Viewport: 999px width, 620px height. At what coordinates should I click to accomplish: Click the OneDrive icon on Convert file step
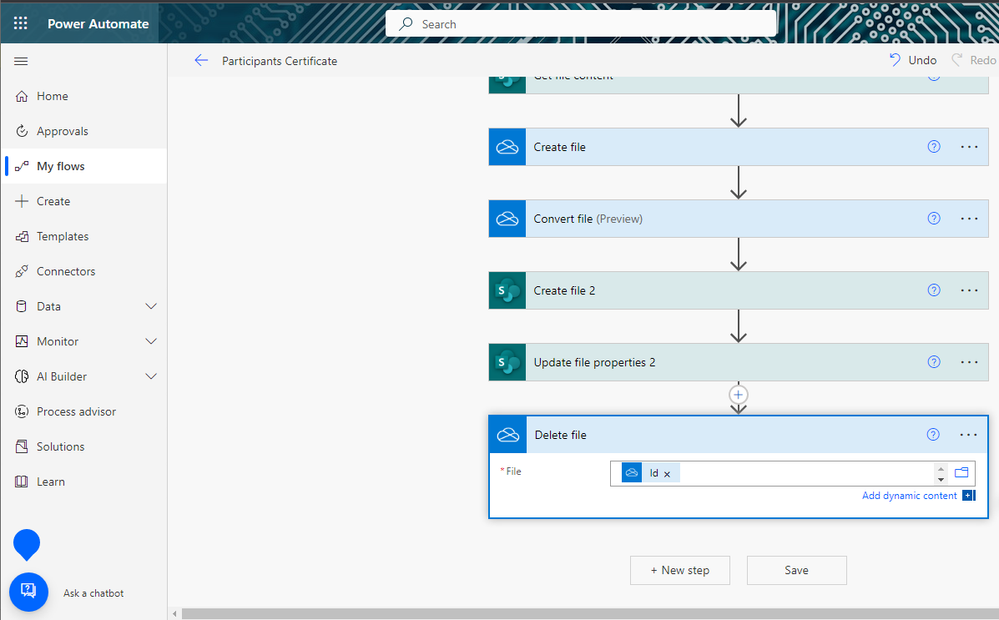coord(507,219)
